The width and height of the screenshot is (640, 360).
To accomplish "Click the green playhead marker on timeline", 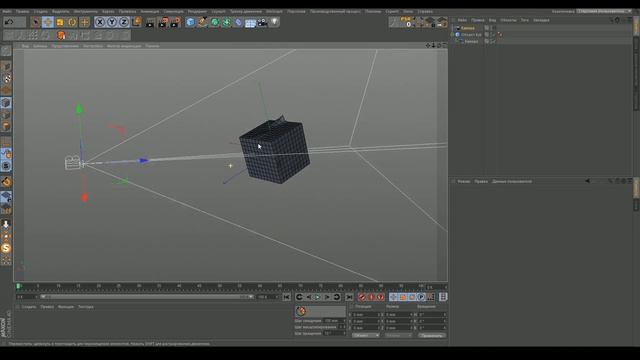I will 19,287.
